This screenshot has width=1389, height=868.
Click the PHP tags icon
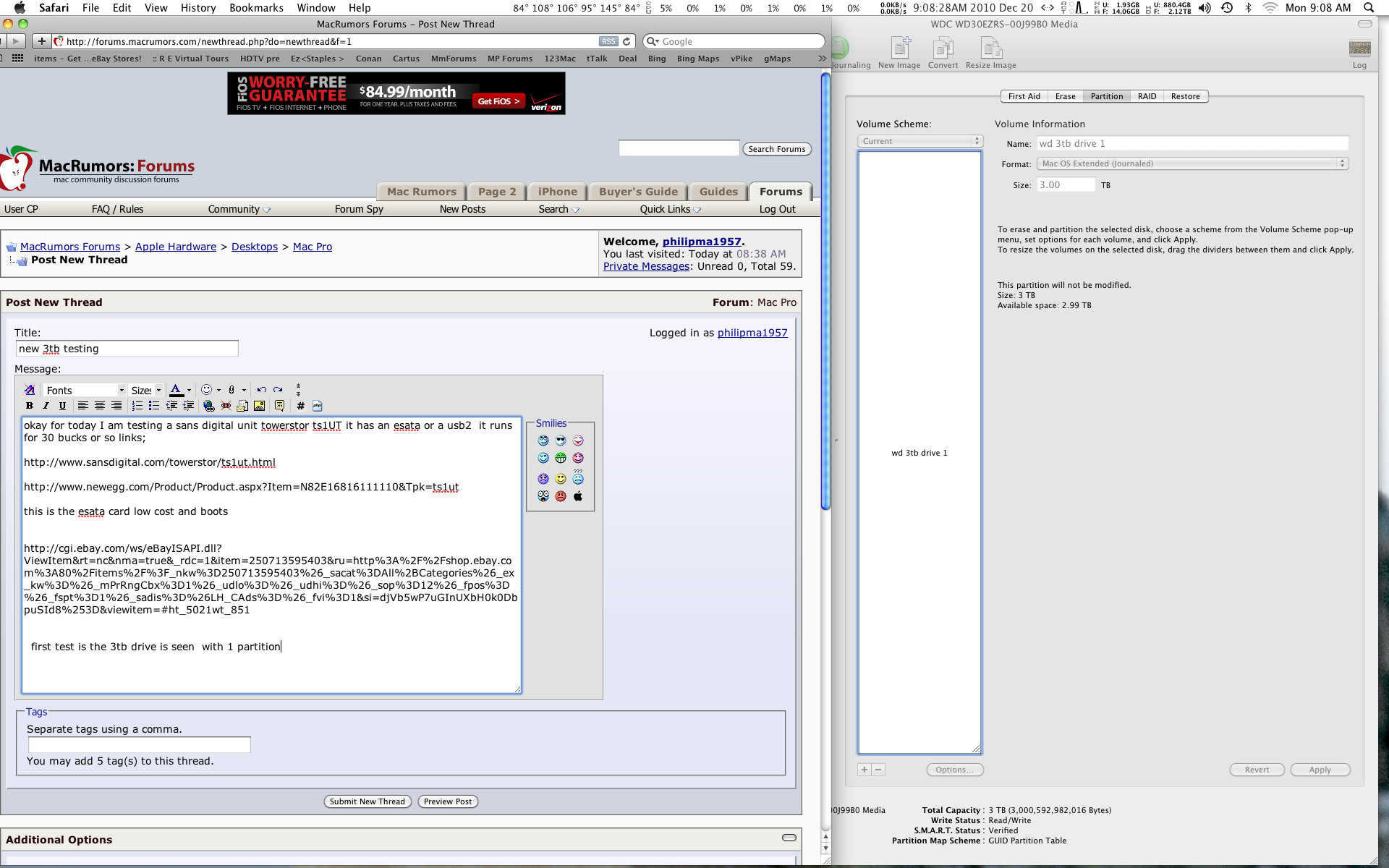click(x=317, y=406)
